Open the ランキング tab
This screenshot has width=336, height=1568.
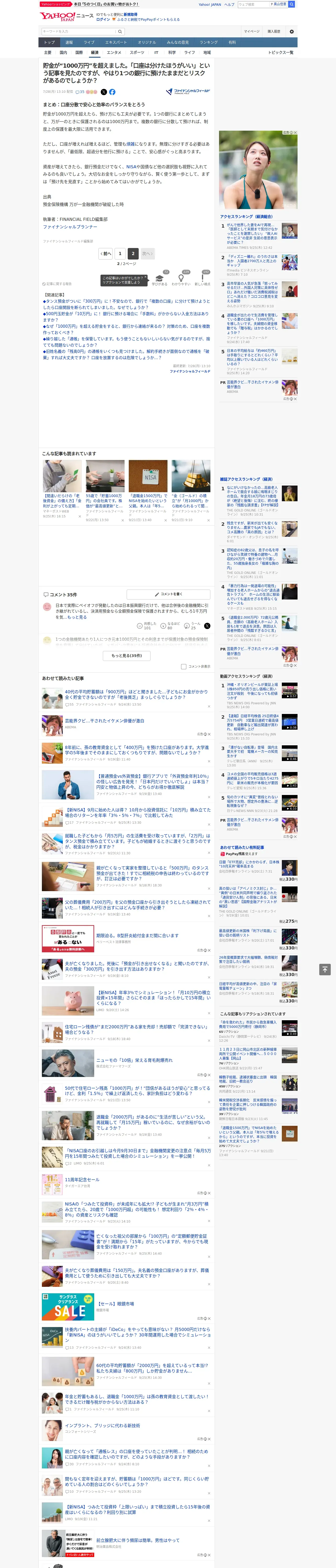[x=209, y=43]
